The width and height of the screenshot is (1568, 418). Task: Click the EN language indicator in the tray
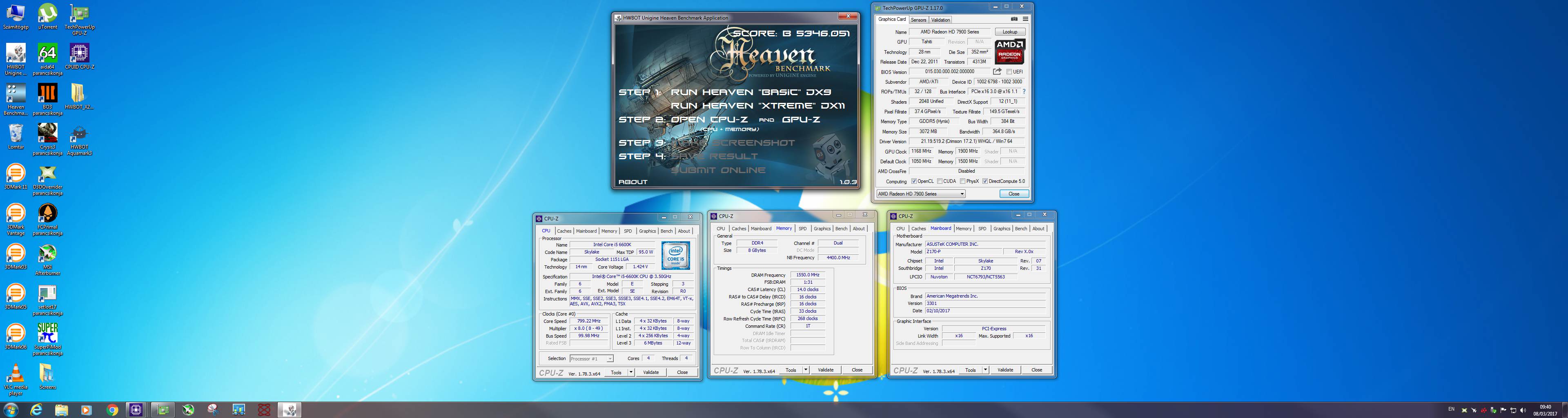(1451, 409)
